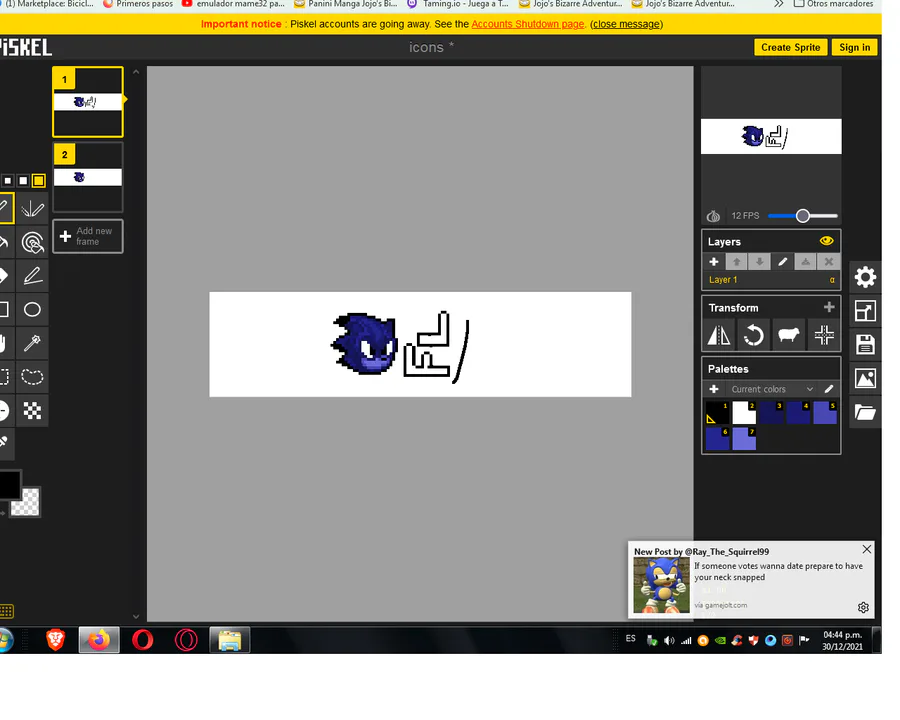Open the Resize panel
Viewport: 900px width, 720px height.
pyautogui.click(x=865, y=311)
